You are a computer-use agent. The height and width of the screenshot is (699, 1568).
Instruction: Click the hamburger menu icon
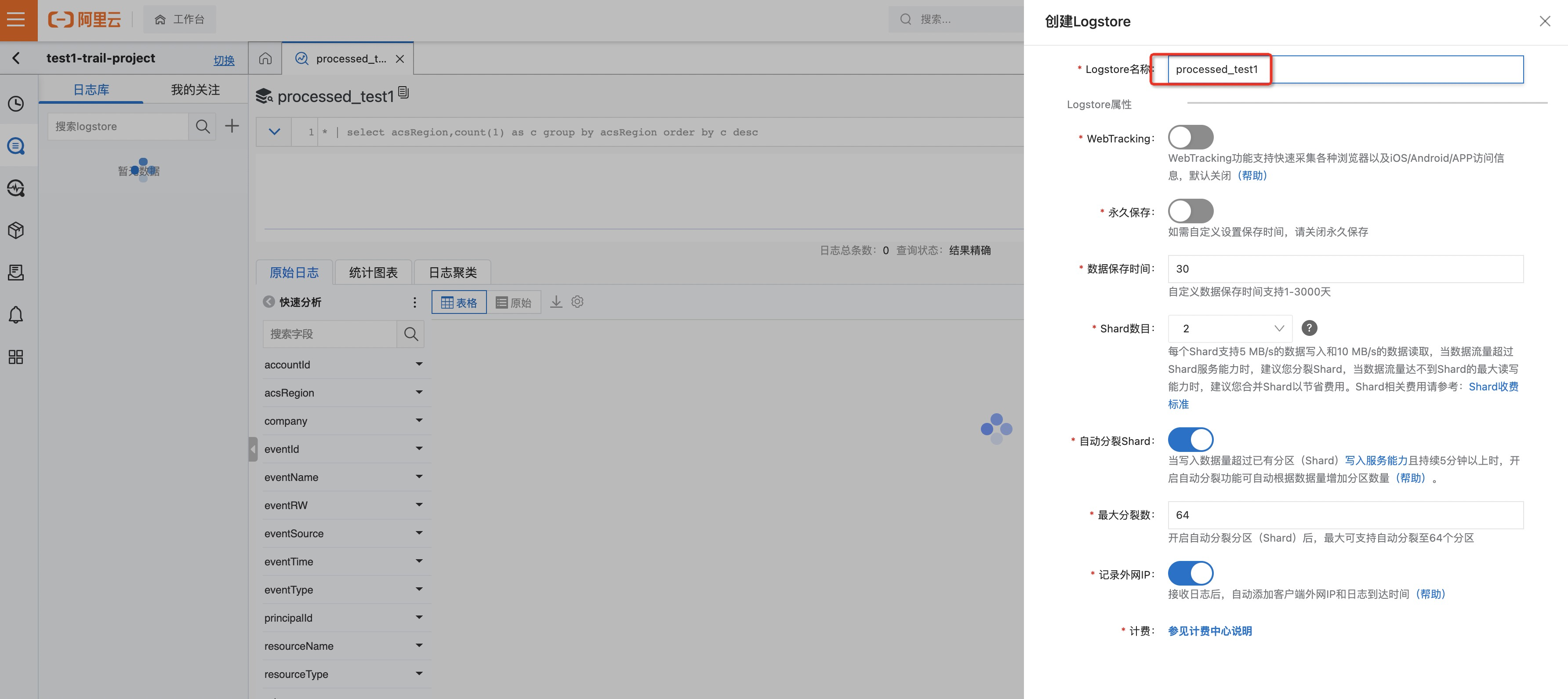click(16, 19)
